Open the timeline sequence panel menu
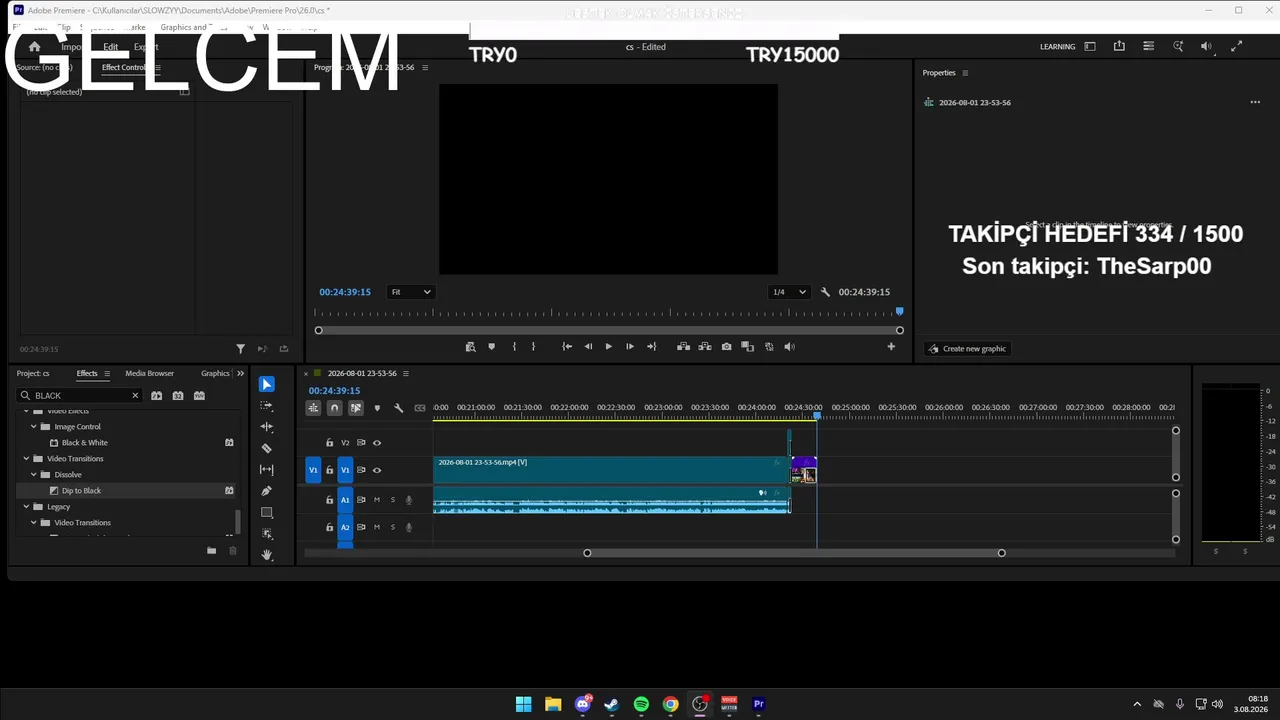Image resolution: width=1280 pixels, height=720 pixels. [x=405, y=374]
